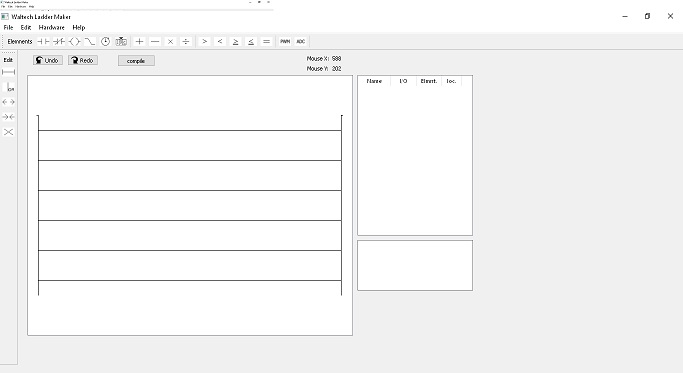The image size is (683, 373).
Task: Choose the OR branch tool in Edit sidebar
Action: (x=8, y=87)
